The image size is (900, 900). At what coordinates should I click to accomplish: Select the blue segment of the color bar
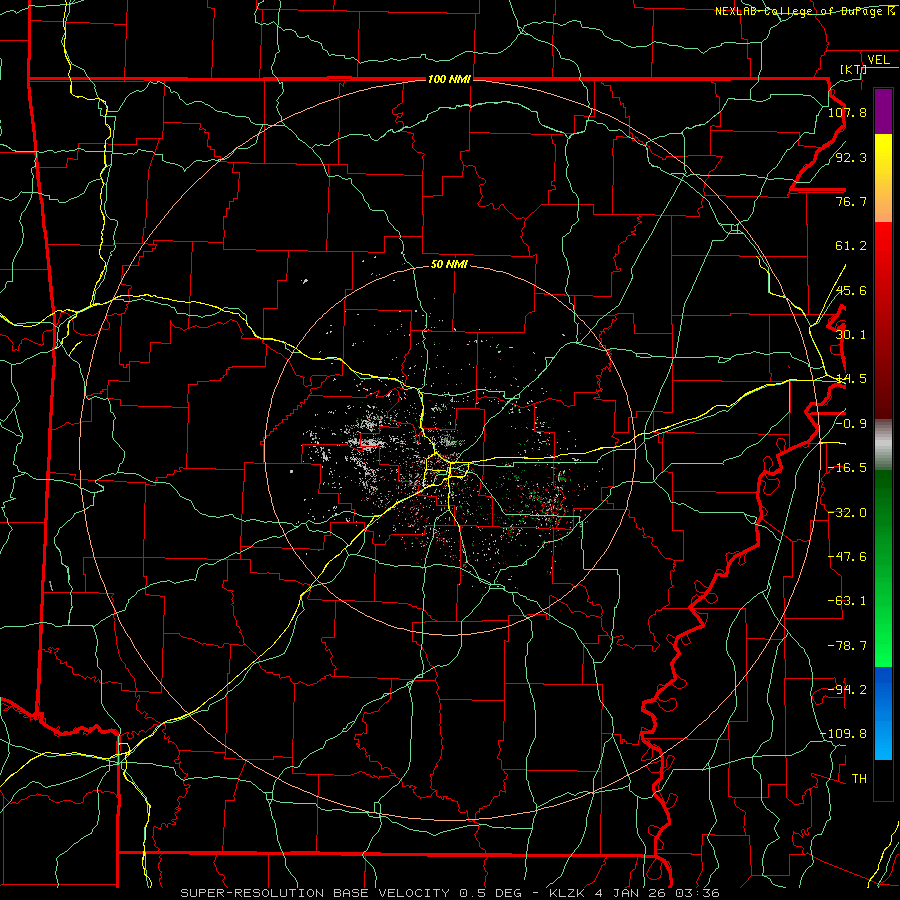coord(883,713)
